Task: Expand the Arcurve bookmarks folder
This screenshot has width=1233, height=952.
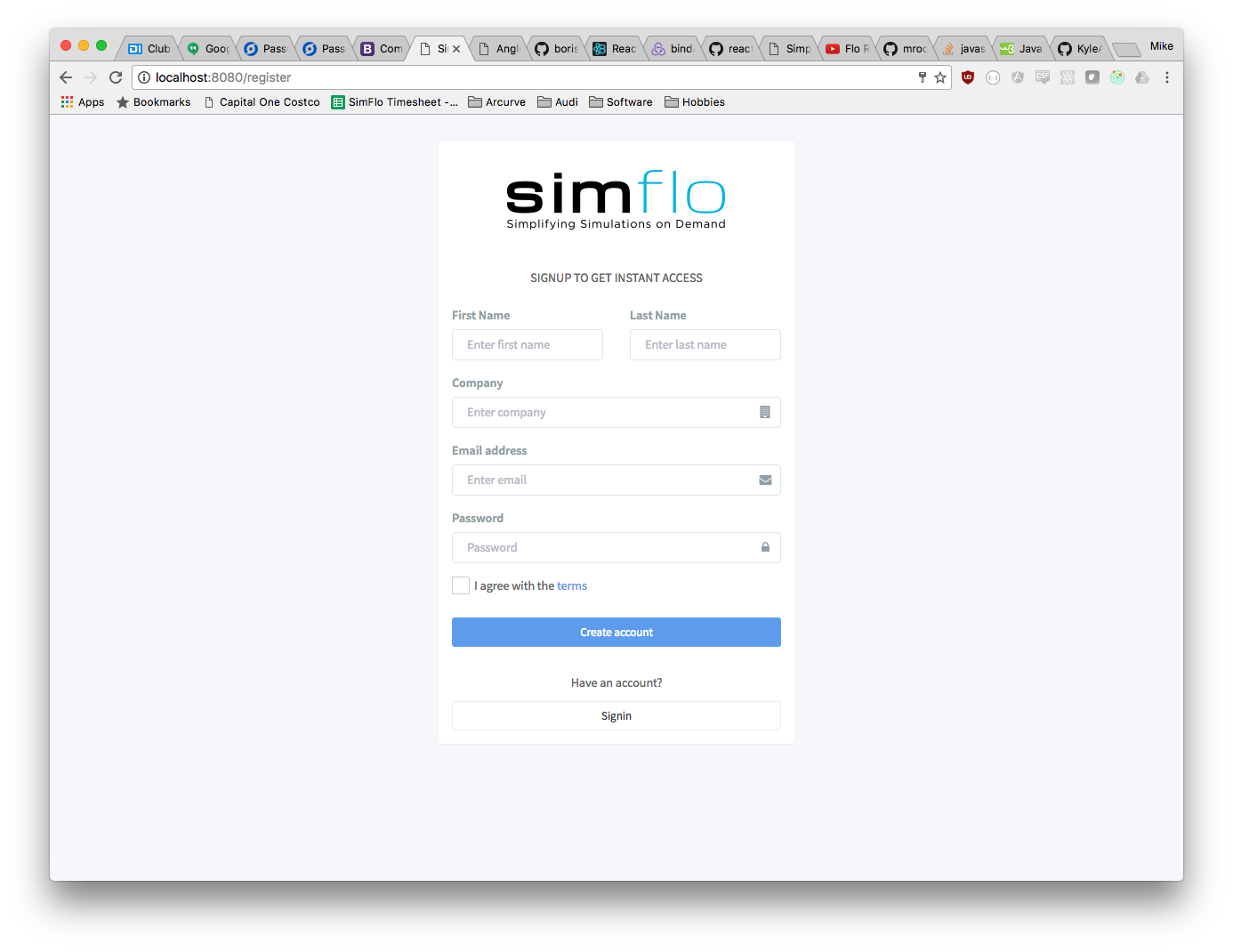Action: tap(497, 102)
